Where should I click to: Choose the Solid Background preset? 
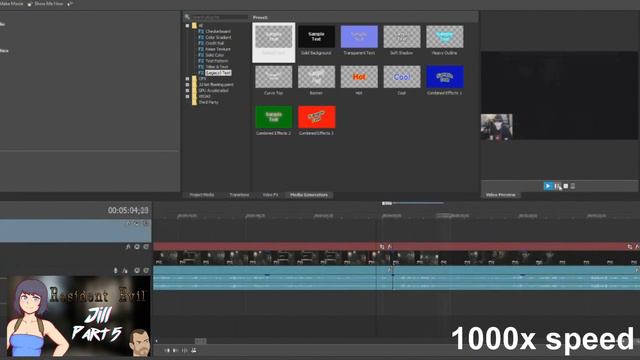click(x=316, y=40)
